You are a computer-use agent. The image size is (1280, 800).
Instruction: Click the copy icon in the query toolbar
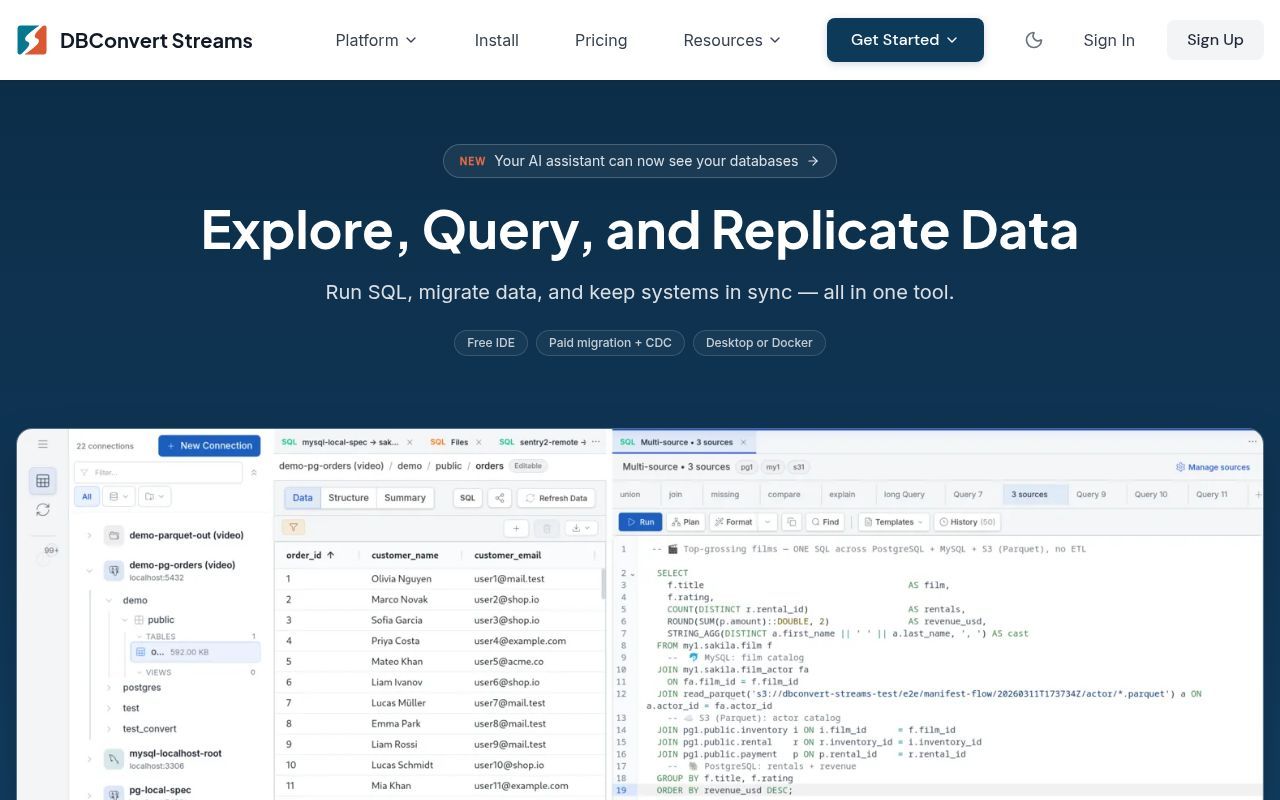point(791,522)
